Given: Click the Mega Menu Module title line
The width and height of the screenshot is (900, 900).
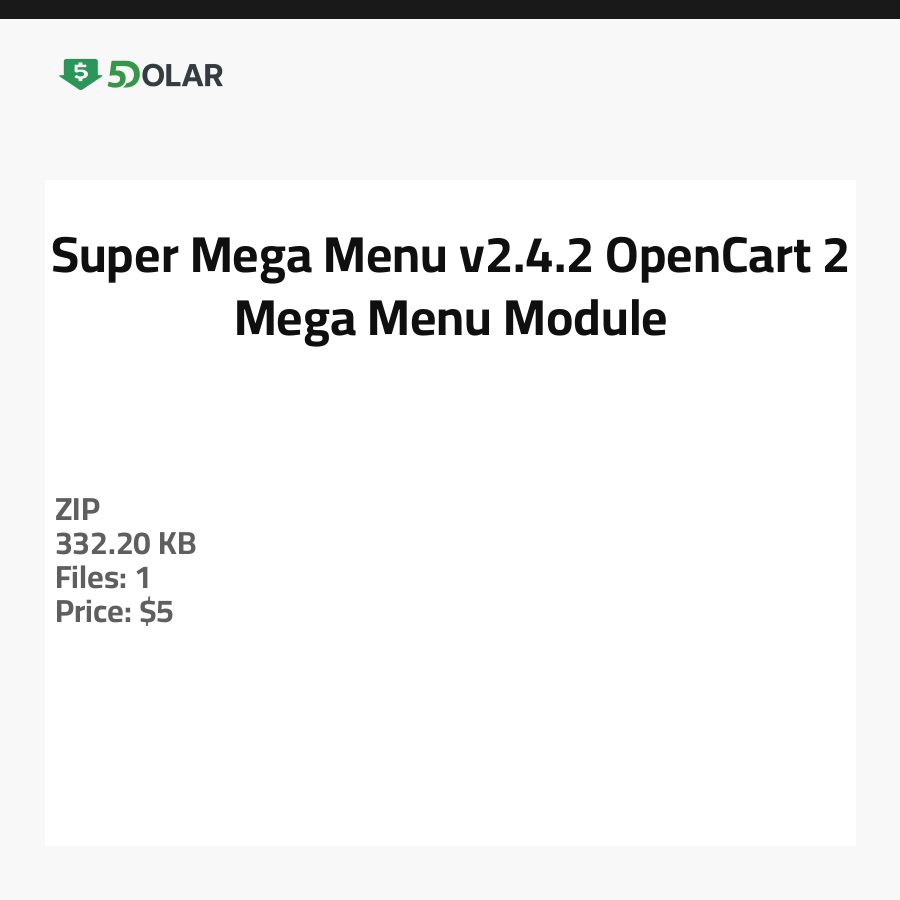Looking at the screenshot, I should click(450, 319).
